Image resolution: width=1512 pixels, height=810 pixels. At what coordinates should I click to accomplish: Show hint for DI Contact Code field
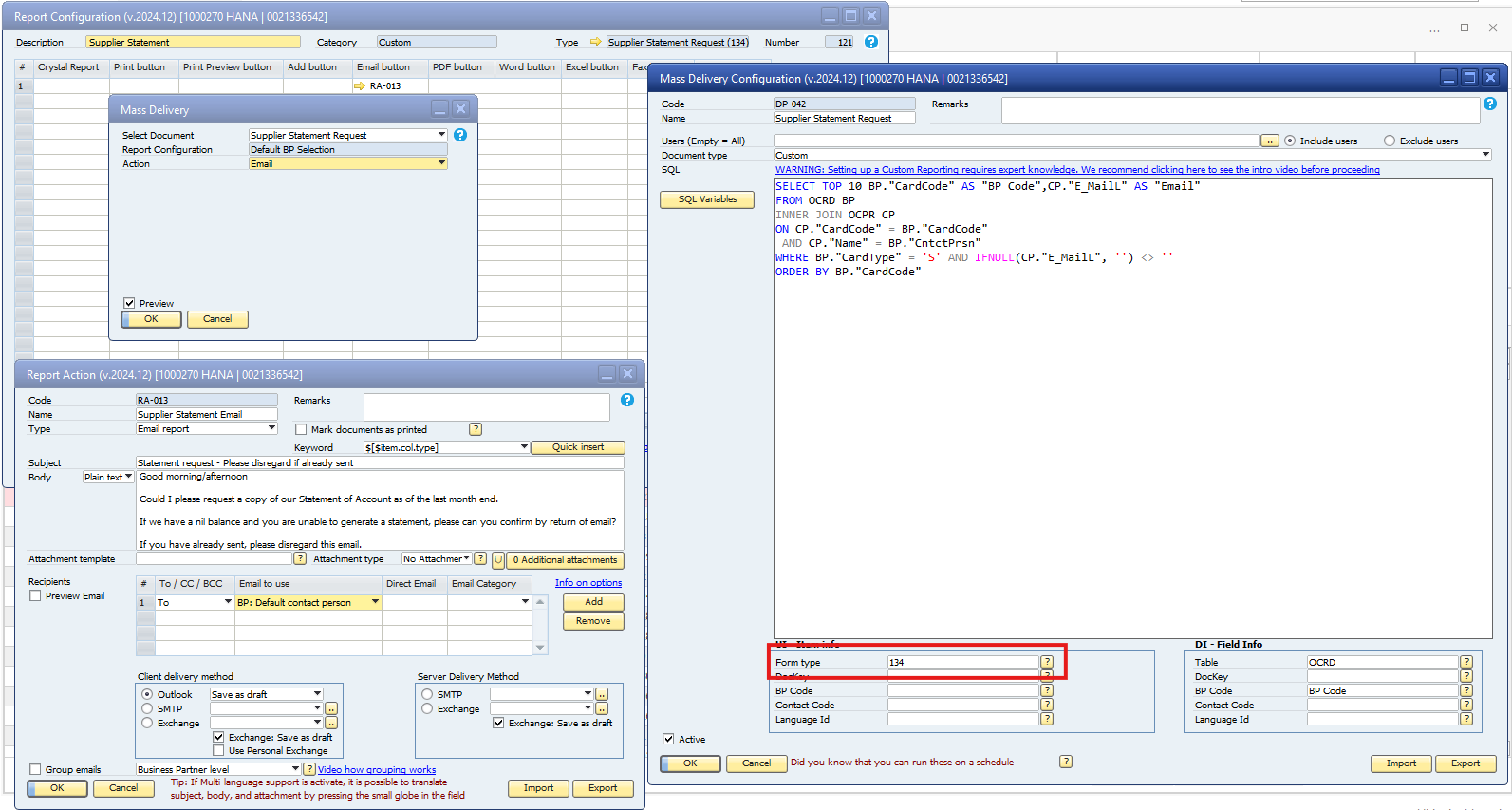(x=1466, y=705)
